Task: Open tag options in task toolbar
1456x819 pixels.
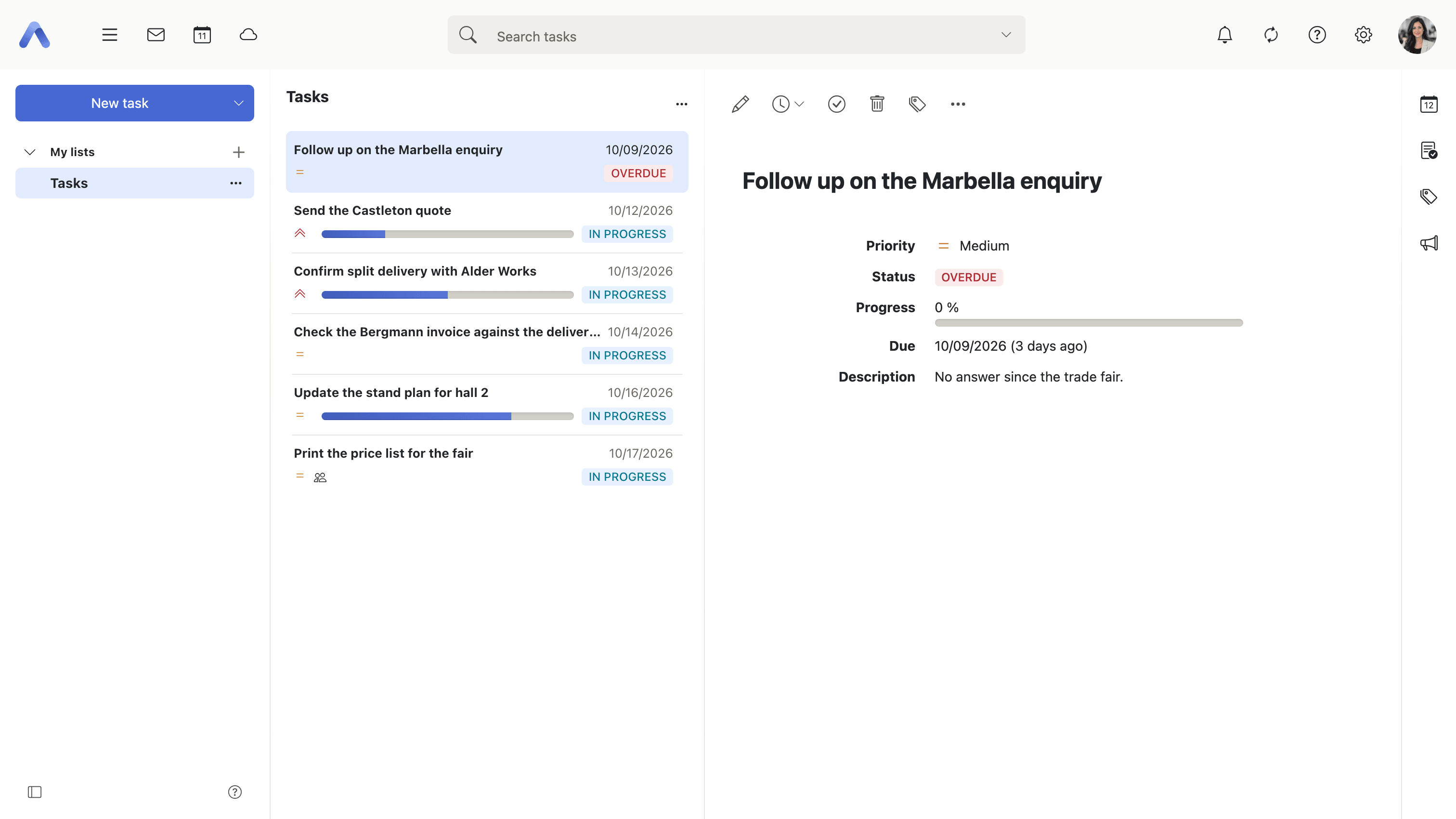Action: click(x=917, y=104)
